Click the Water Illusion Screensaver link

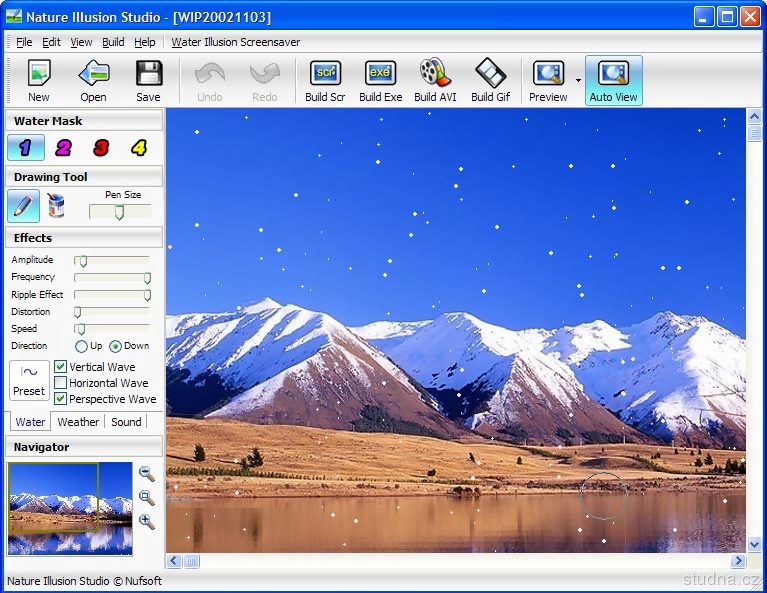[x=235, y=42]
